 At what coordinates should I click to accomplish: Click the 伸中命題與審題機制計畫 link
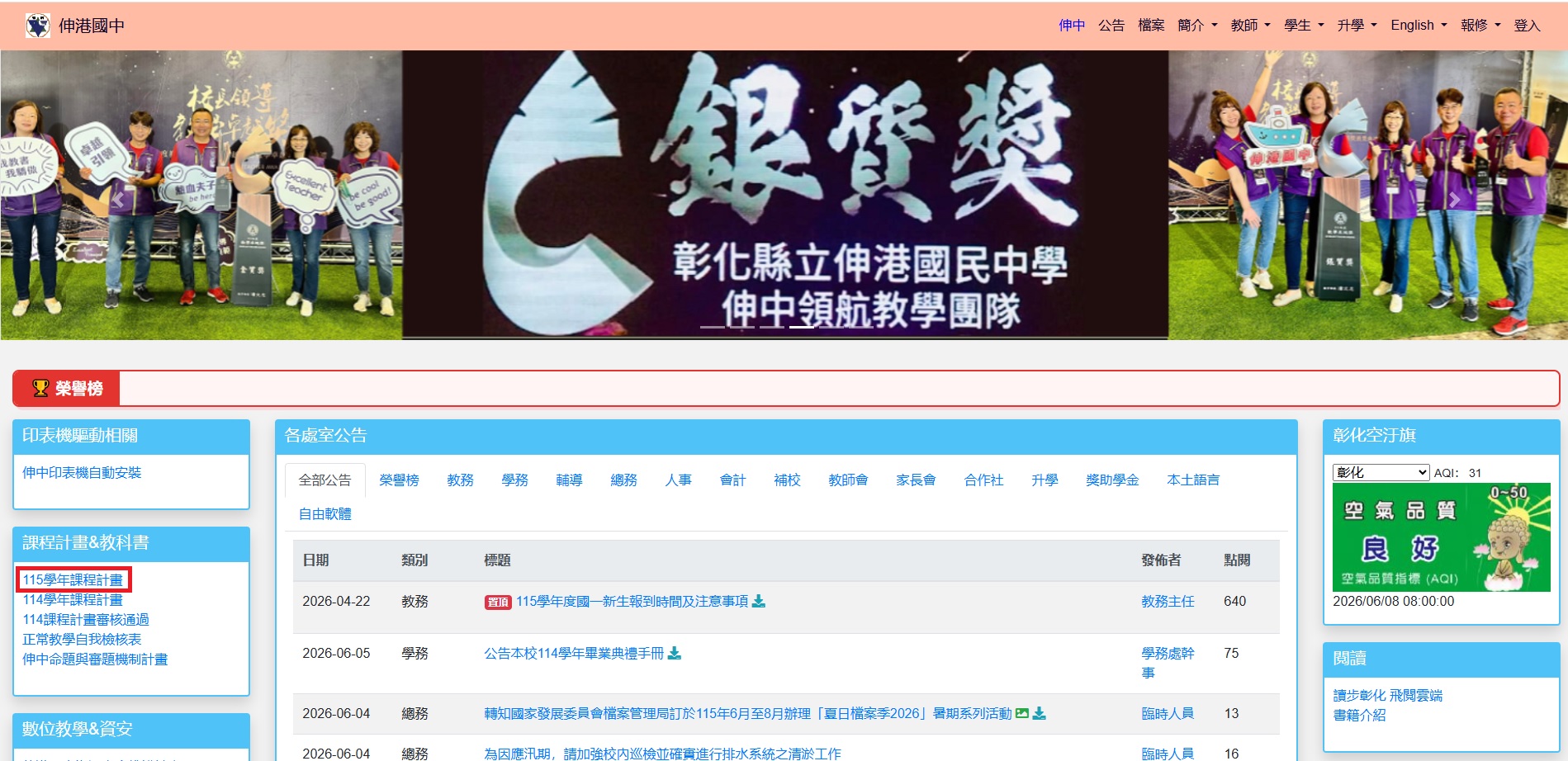(x=95, y=659)
